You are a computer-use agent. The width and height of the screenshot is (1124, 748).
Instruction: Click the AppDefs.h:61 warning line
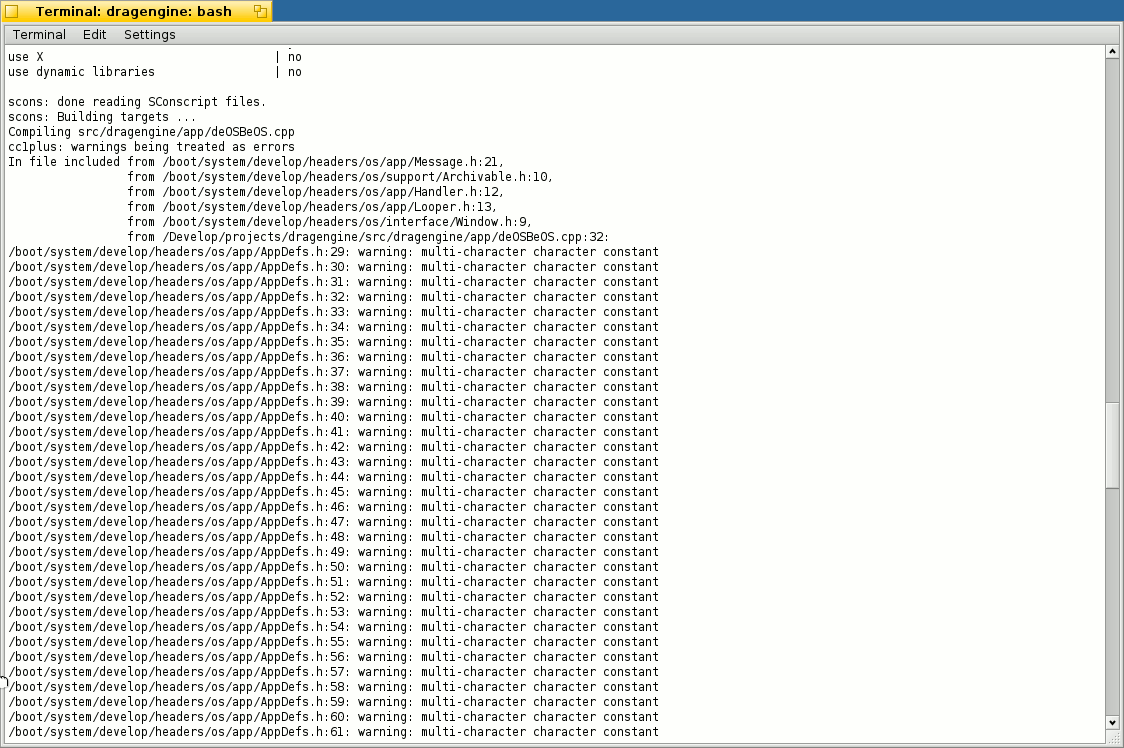[333, 732]
